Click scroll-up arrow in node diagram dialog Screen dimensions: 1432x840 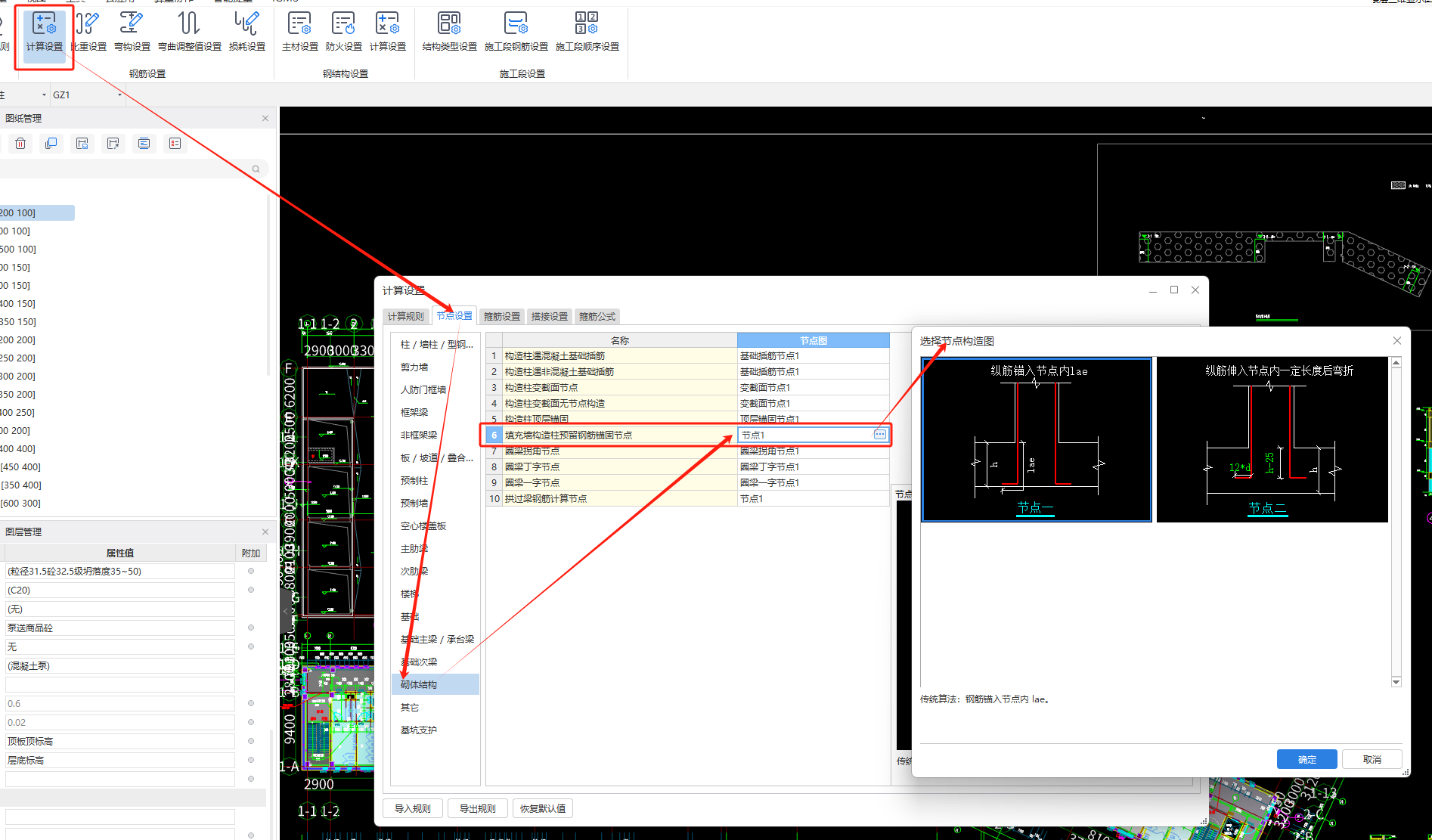click(1396, 363)
